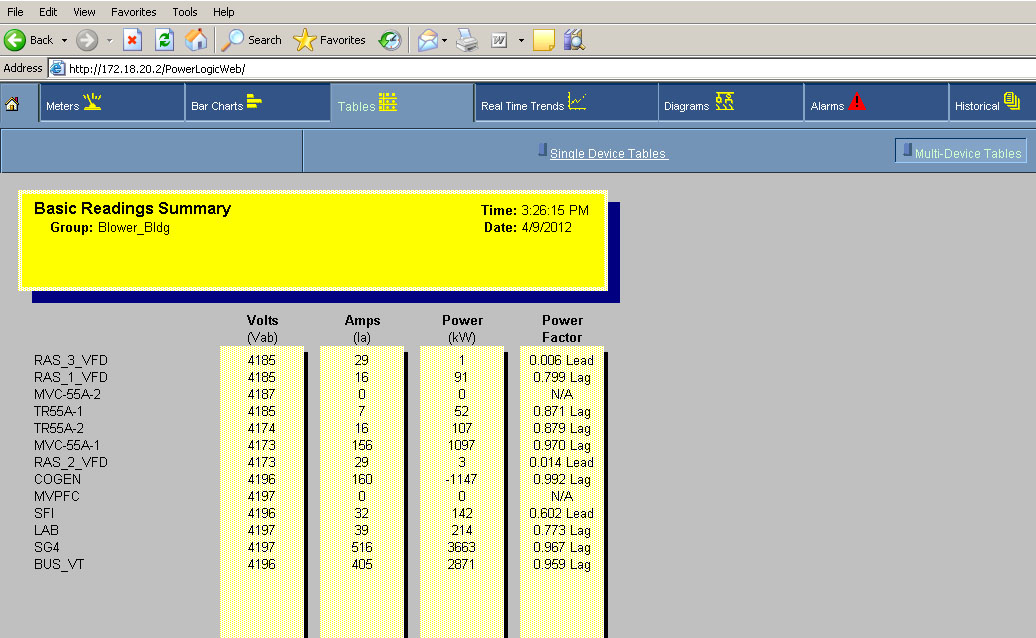This screenshot has width=1036, height=638.
Task: Open Search with magnifier icon
Action: tap(232, 40)
